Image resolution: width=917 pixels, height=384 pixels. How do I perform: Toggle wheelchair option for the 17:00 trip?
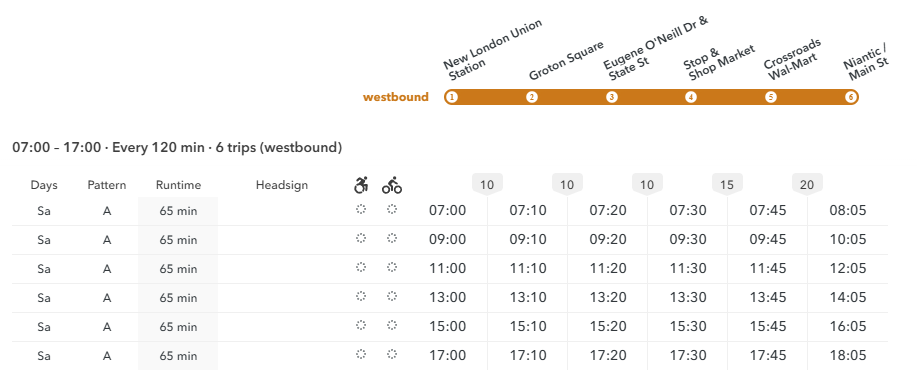(361, 354)
